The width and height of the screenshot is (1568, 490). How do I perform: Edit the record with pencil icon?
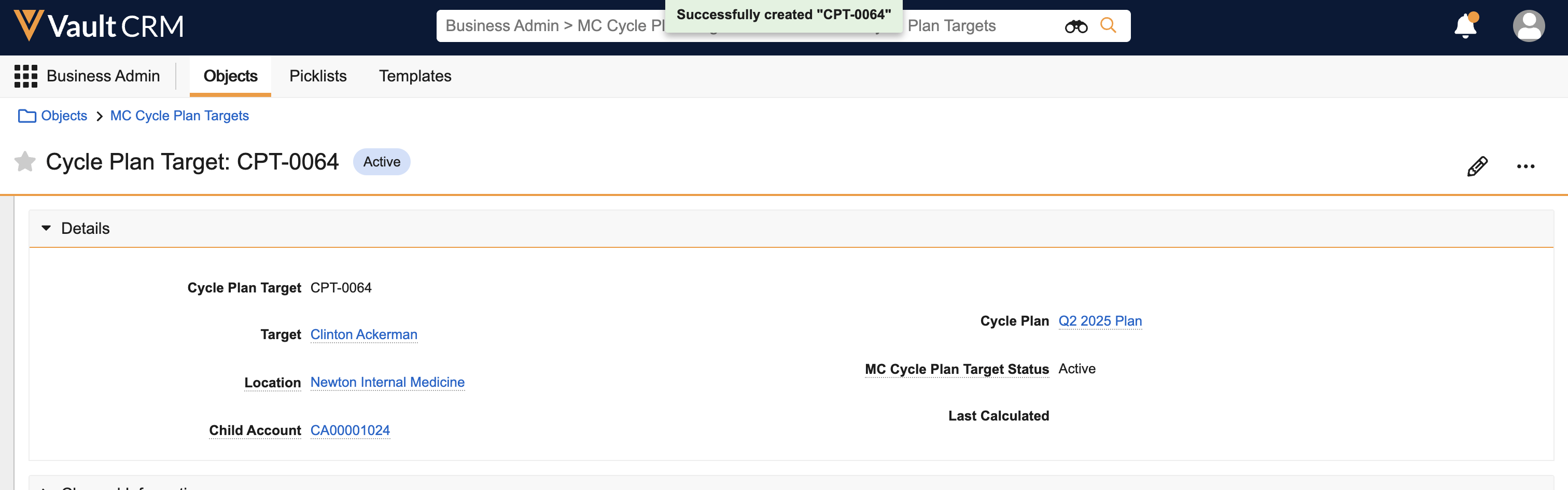pyautogui.click(x=1477, y=166)
